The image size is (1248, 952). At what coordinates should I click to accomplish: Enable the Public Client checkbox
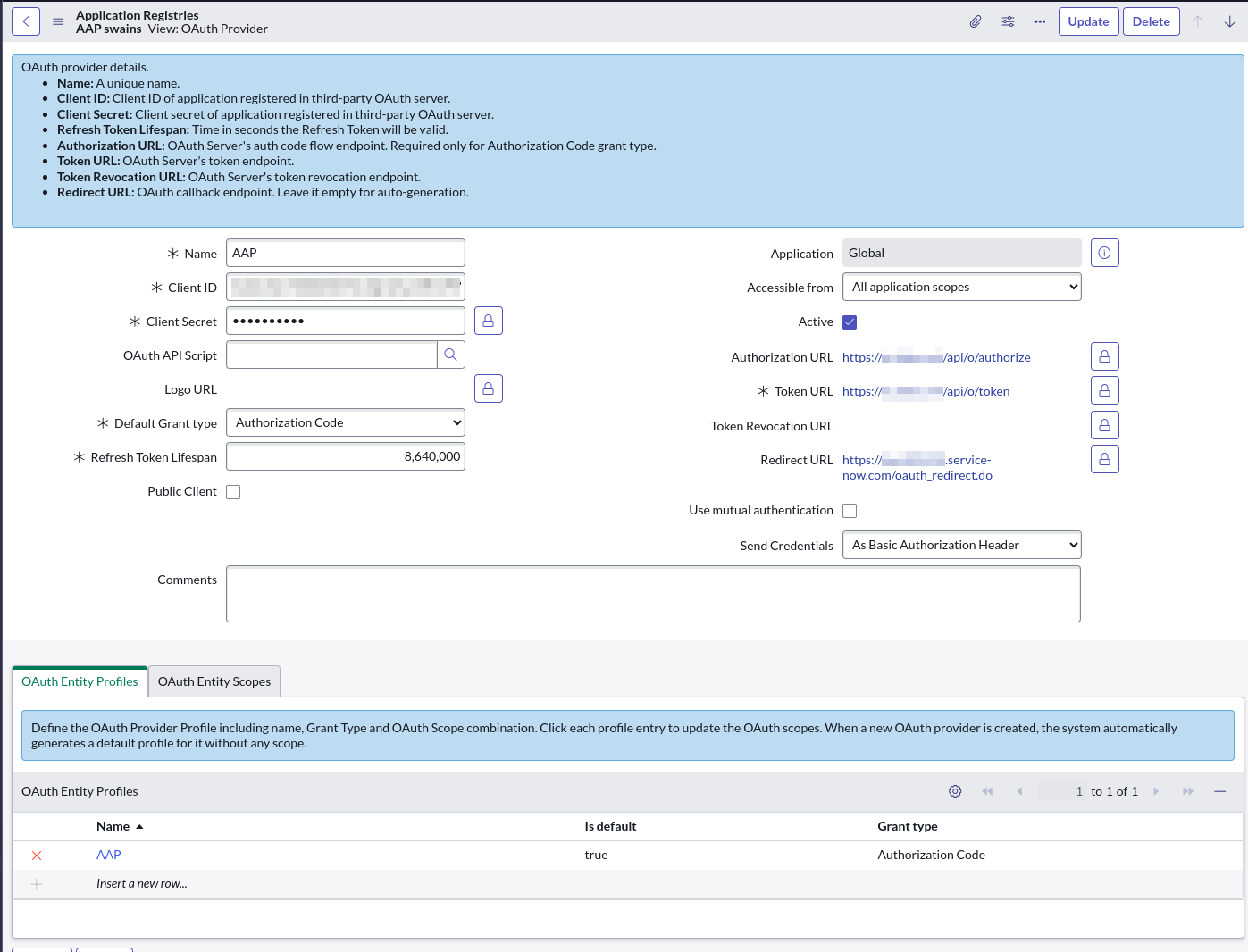pyautogui.click(x=233, y=492)
